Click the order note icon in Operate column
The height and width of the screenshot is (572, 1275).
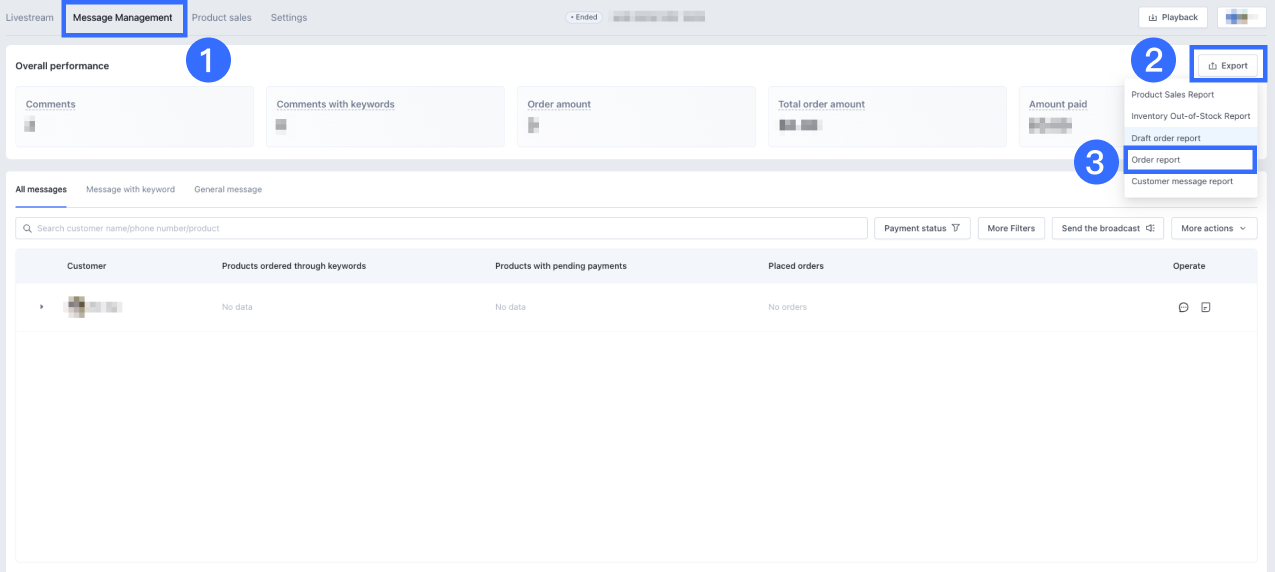tap(1205, 307)
